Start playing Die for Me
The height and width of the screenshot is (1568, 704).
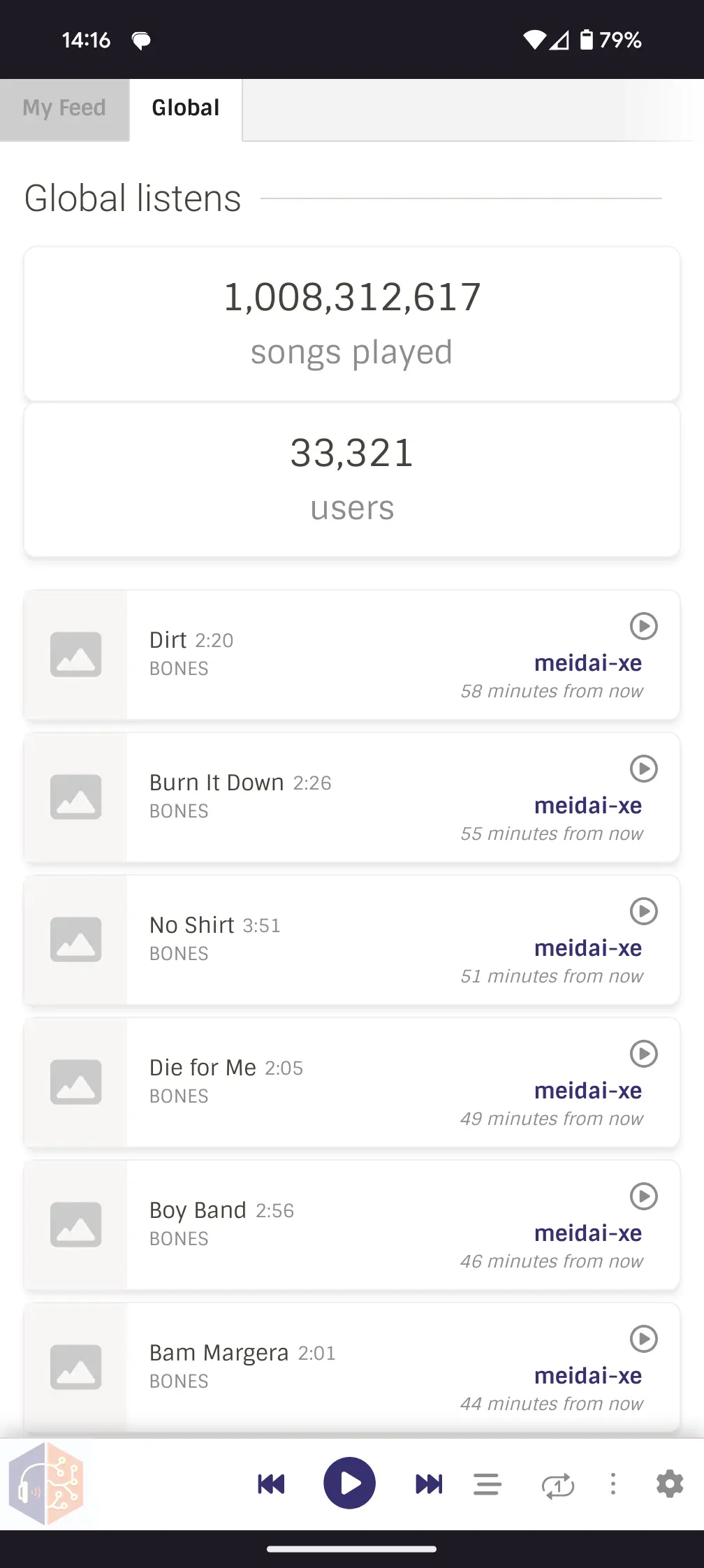point(643,1054)
